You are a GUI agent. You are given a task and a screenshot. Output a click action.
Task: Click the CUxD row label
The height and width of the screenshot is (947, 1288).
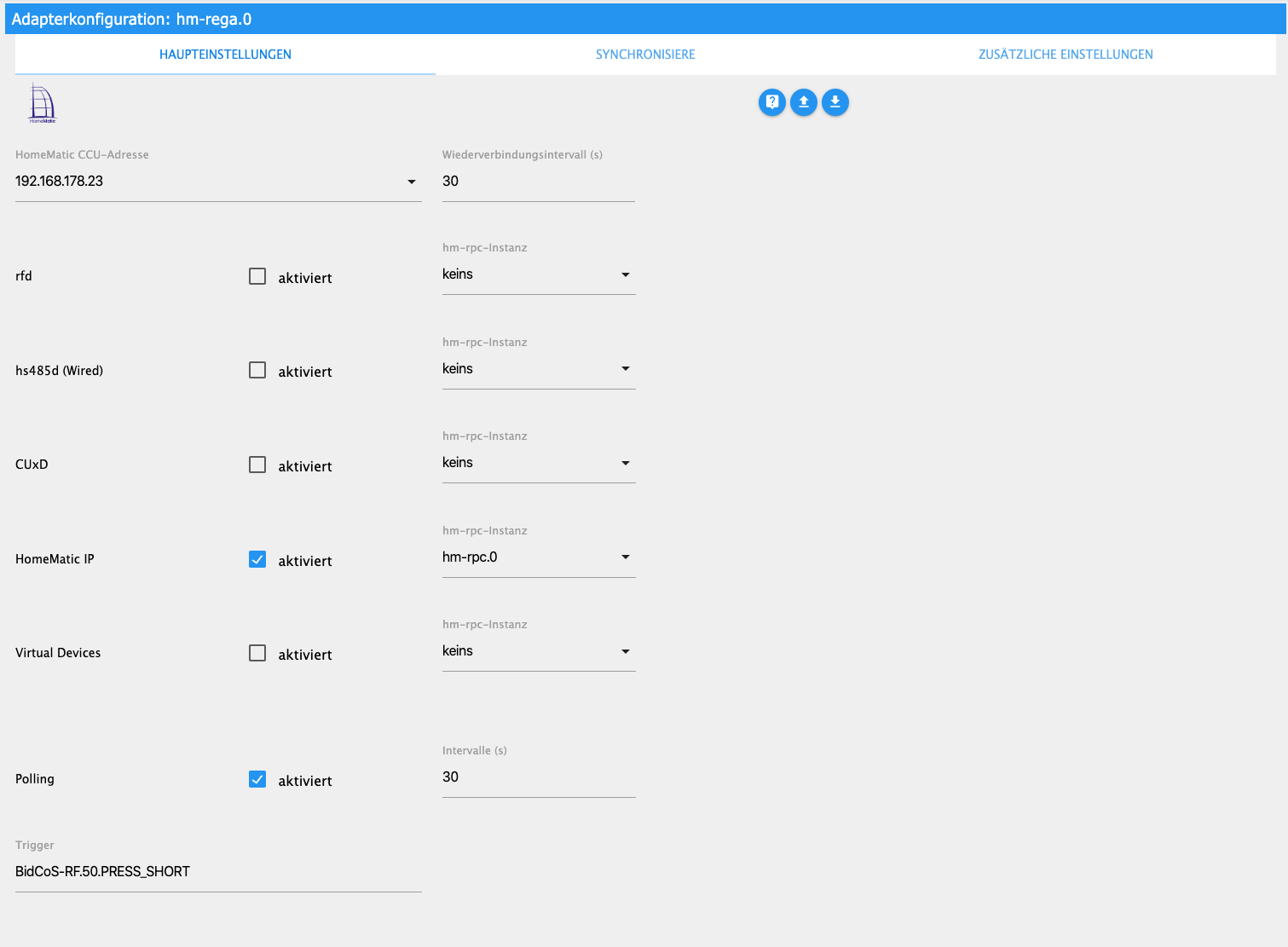(32, 465)
